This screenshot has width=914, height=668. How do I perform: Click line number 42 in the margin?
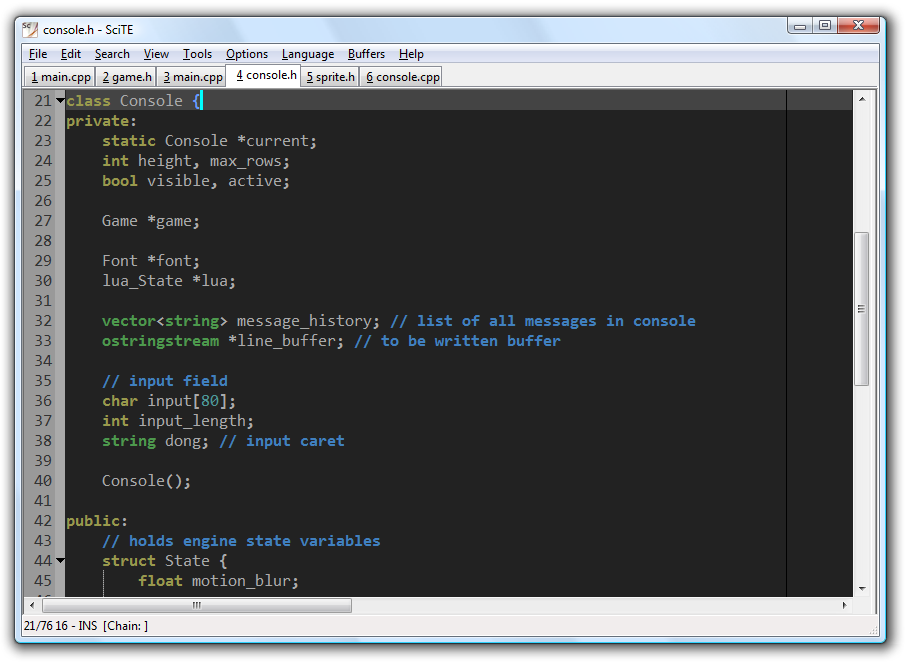click(43, 521)
